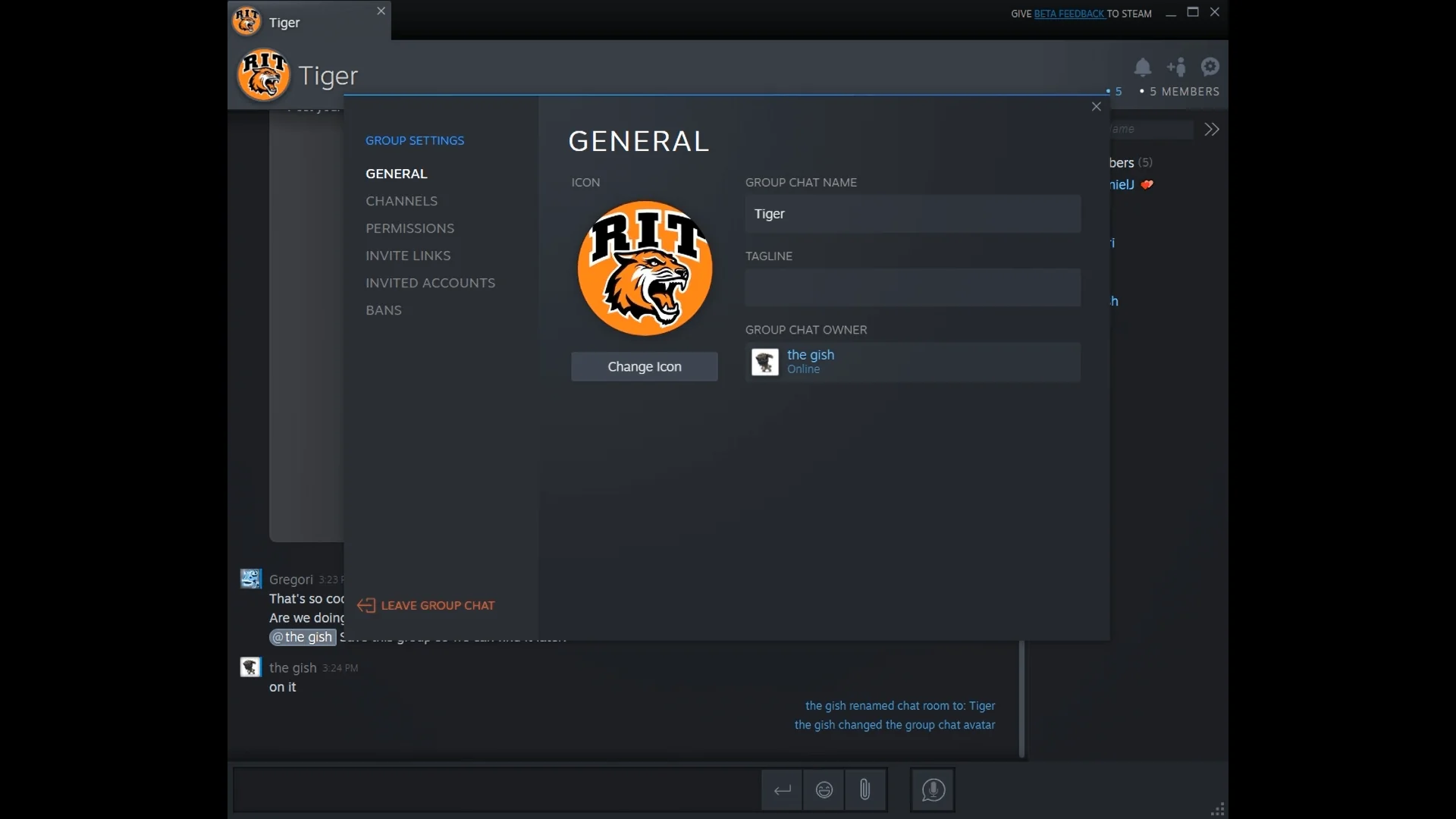Open the Bans settings section
This screenshot has width=1456, height=819.
click(384, 310)
